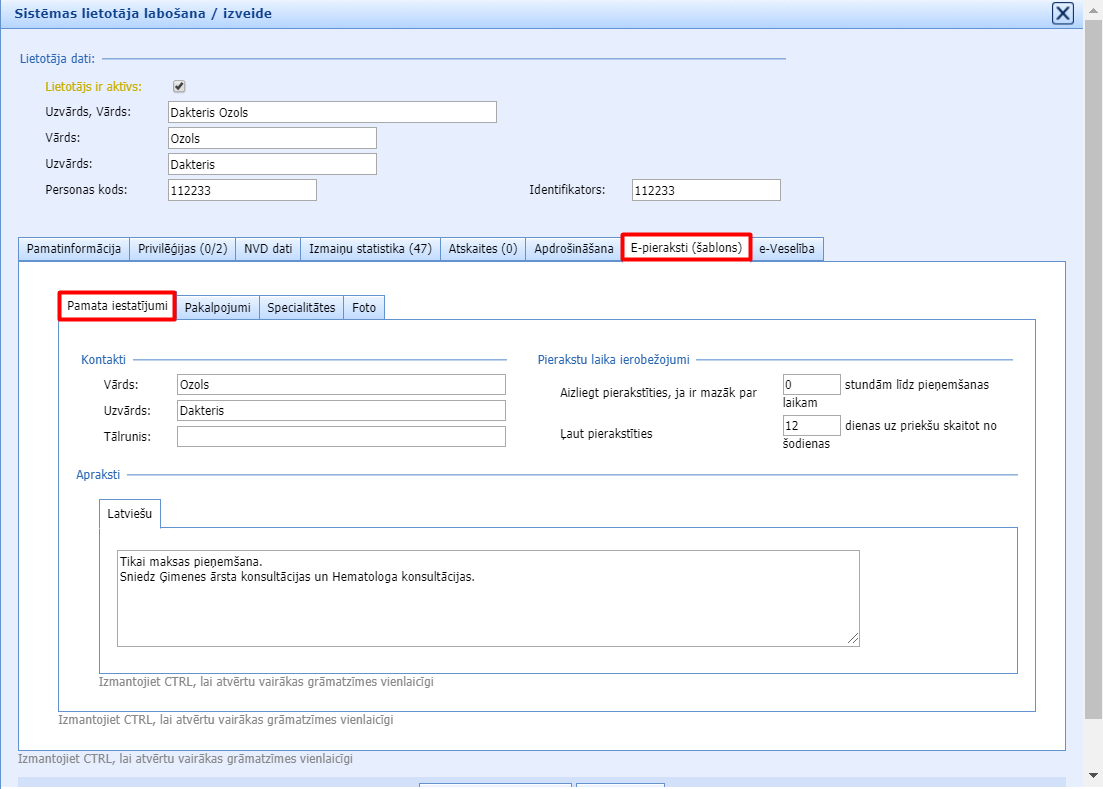
Task: Open the Specialitātes sub-tab
Action: 301,308
